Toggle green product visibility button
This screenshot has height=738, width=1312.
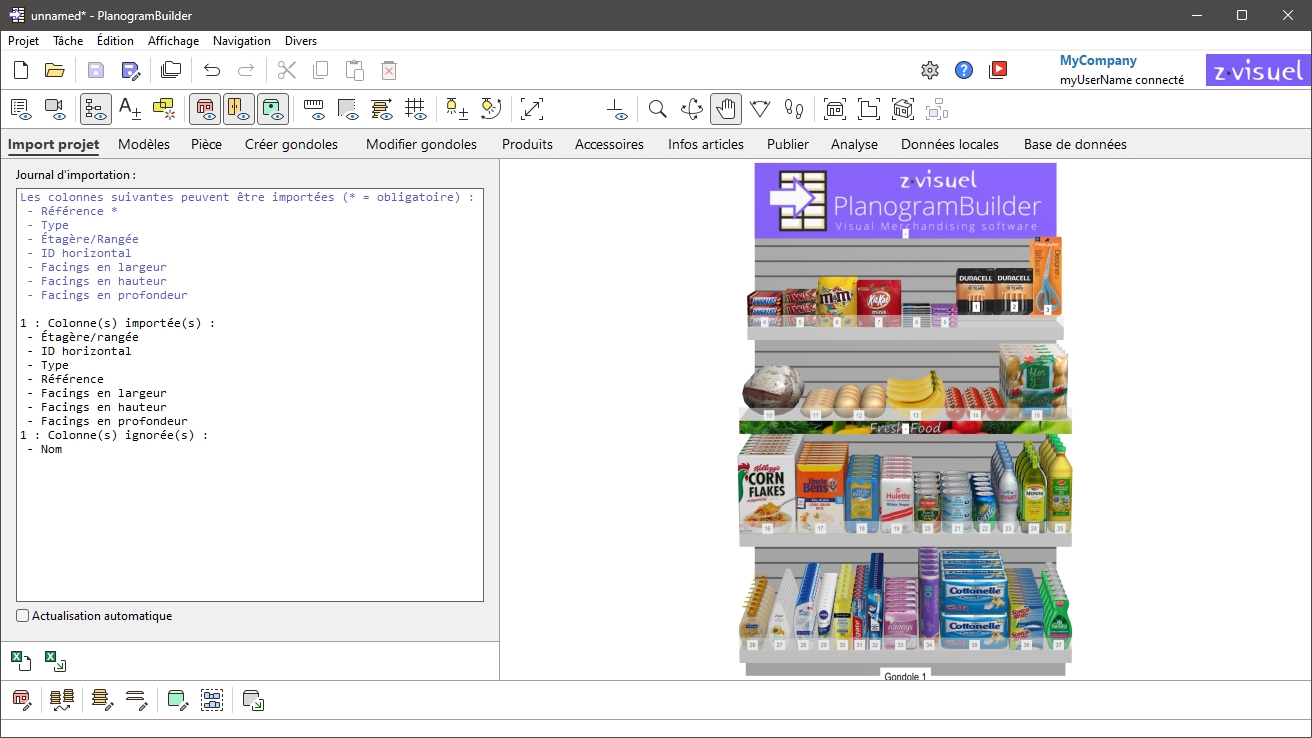[x=273, y=109]
